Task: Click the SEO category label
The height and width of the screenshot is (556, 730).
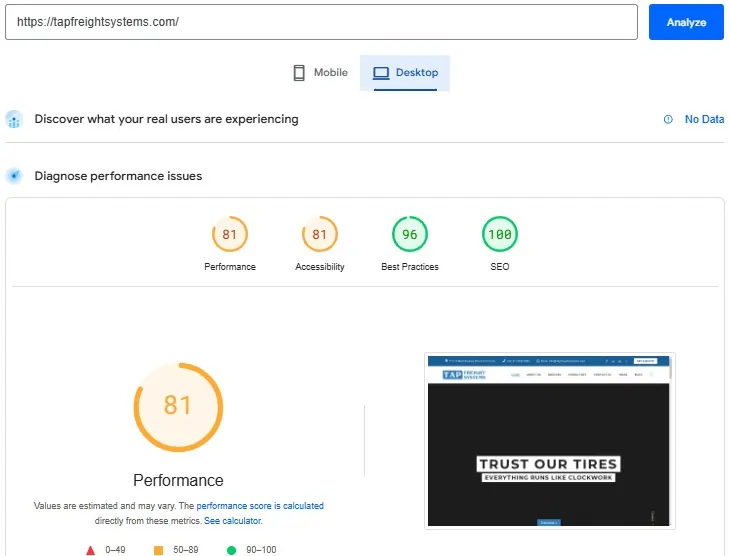Action: click(x=500, y=267)
